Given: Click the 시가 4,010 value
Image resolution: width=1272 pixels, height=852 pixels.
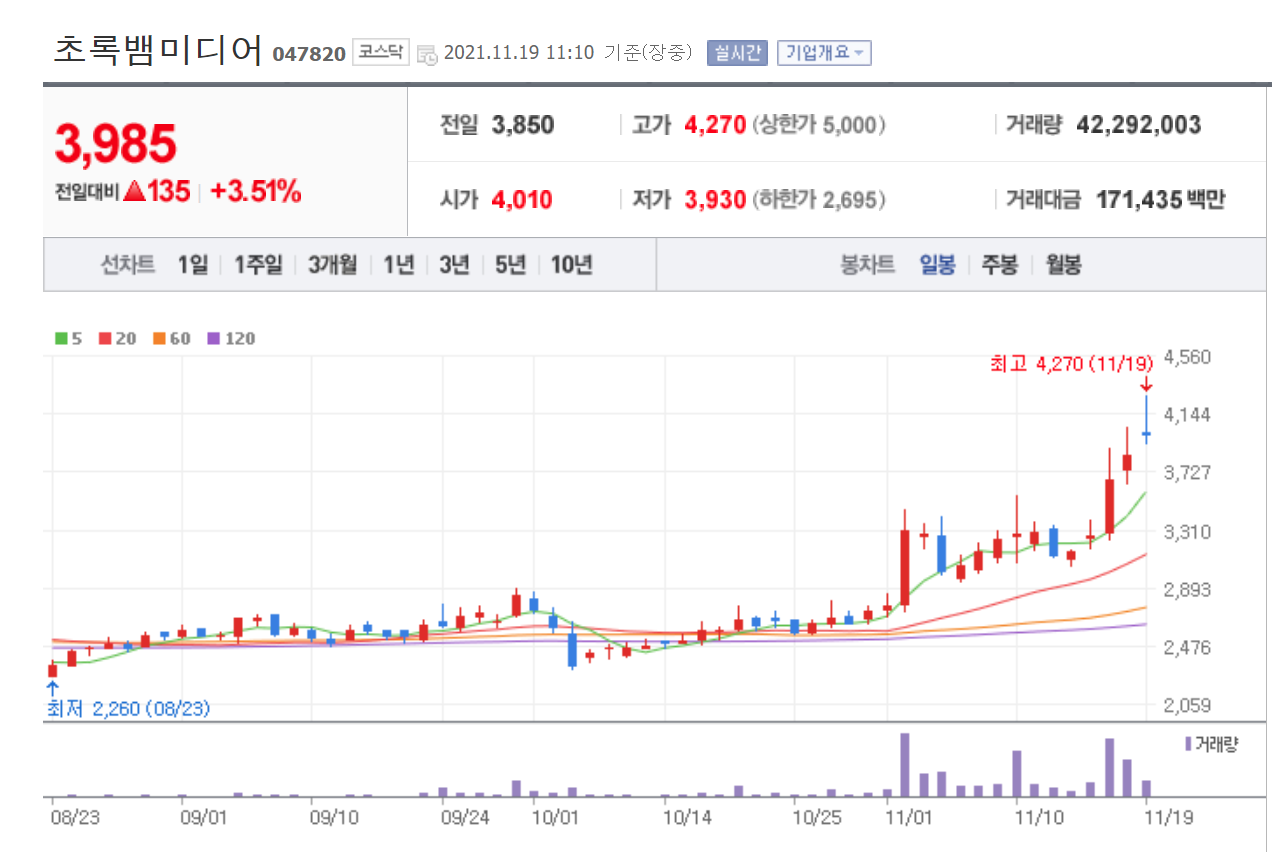Looking at the screenshot, I should coord(522,200).
